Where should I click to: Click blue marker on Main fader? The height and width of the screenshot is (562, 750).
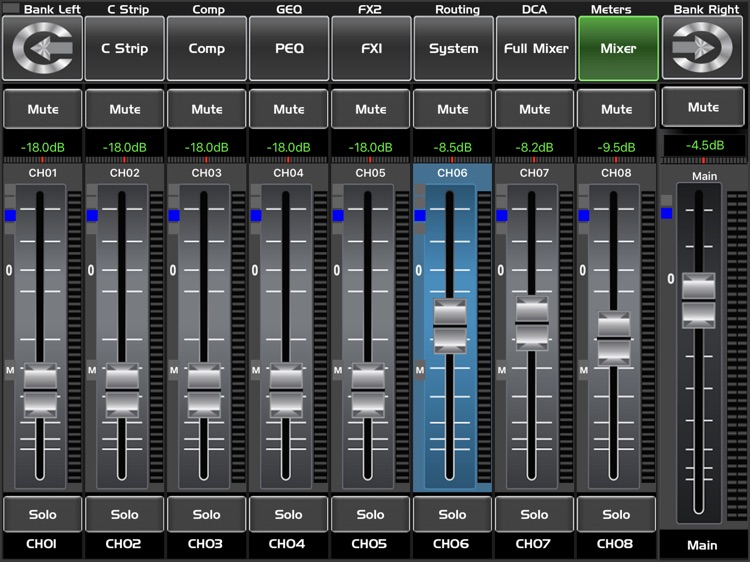666,213
